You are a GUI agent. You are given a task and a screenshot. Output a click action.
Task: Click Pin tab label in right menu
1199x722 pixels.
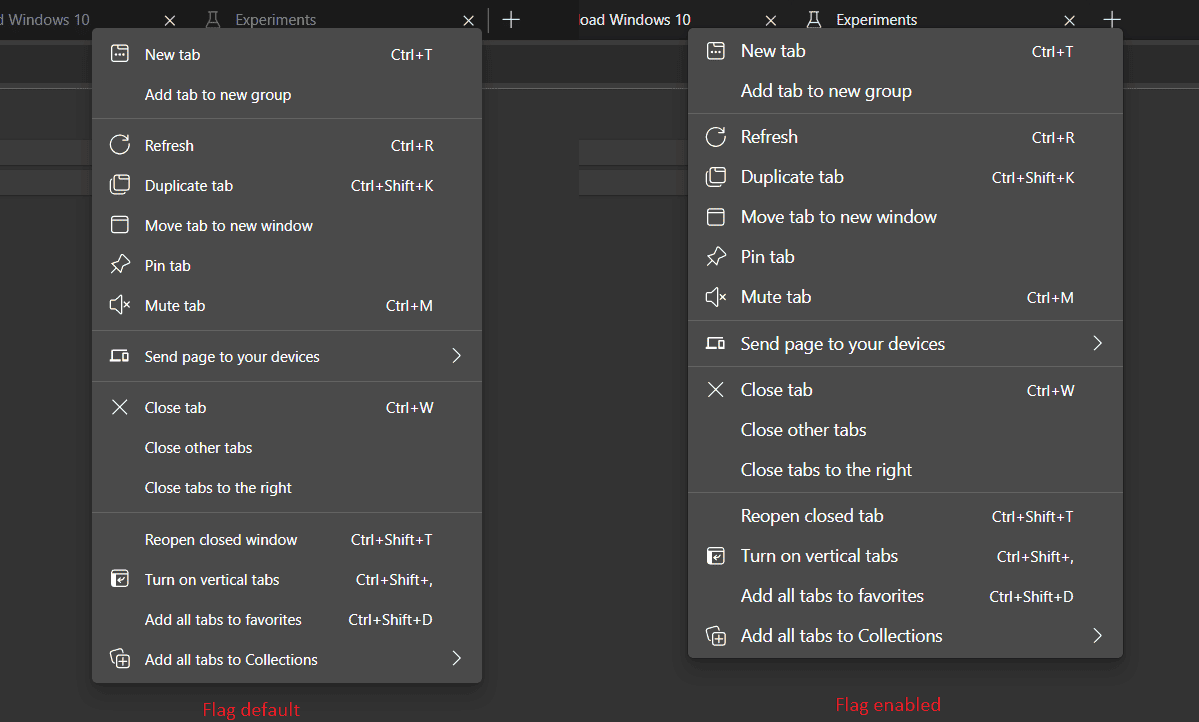[x=768, y=257]
